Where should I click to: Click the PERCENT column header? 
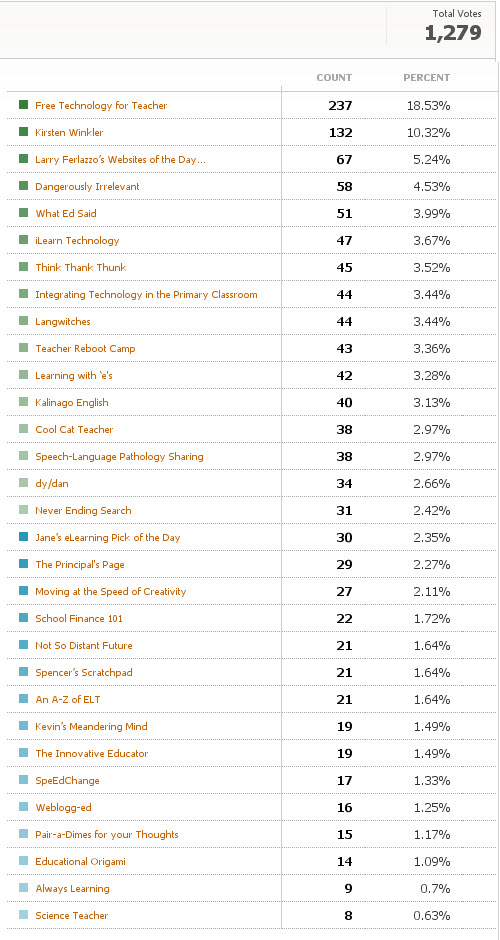426,78
